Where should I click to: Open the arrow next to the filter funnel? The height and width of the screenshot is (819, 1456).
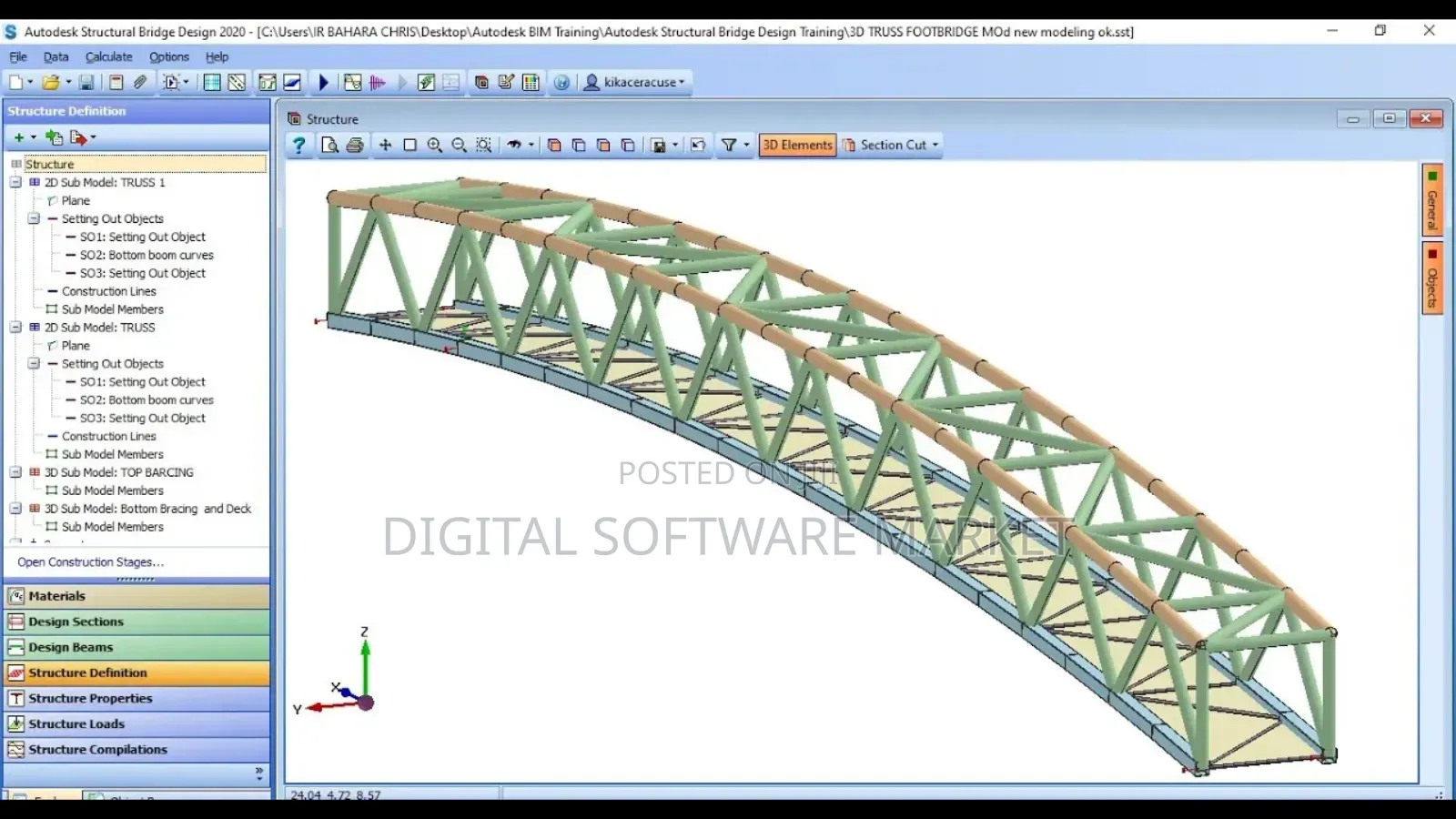(746, 145)
